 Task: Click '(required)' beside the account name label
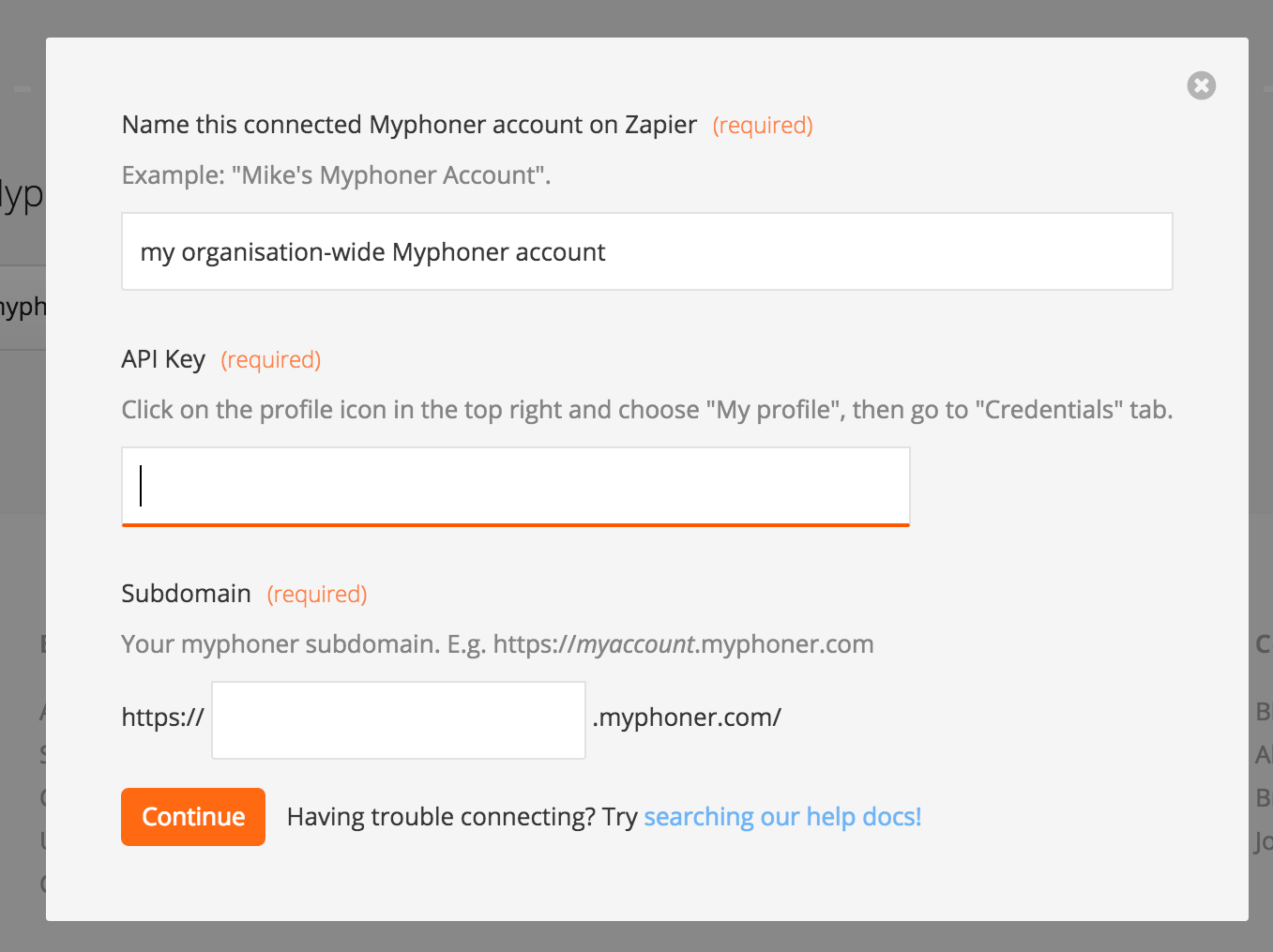click(763, 125)
